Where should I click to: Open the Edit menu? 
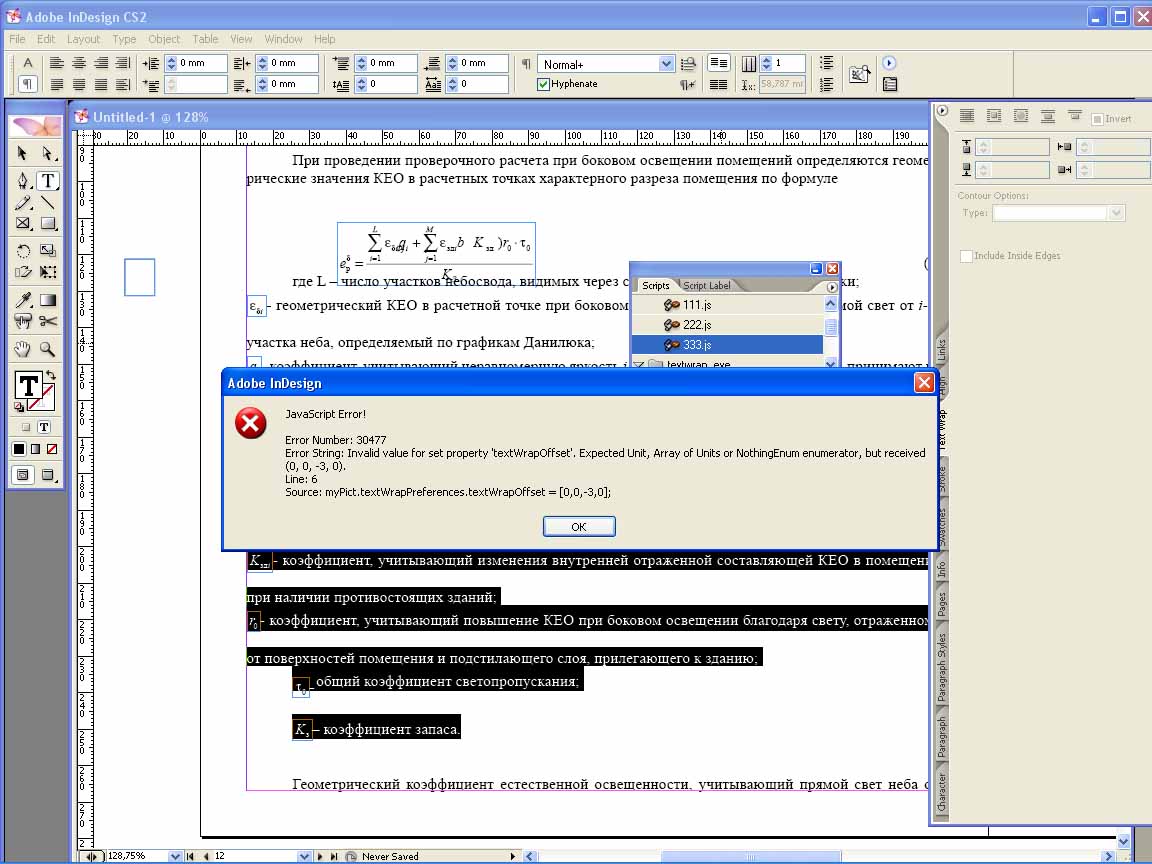click(x=46, y=39)
